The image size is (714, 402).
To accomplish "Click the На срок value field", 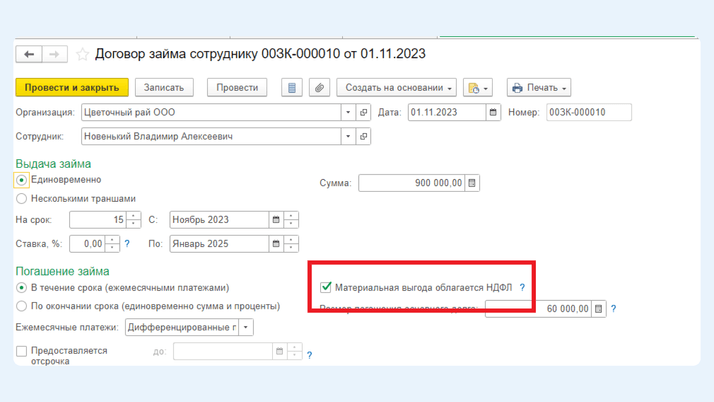I will (x=98, y=220).
